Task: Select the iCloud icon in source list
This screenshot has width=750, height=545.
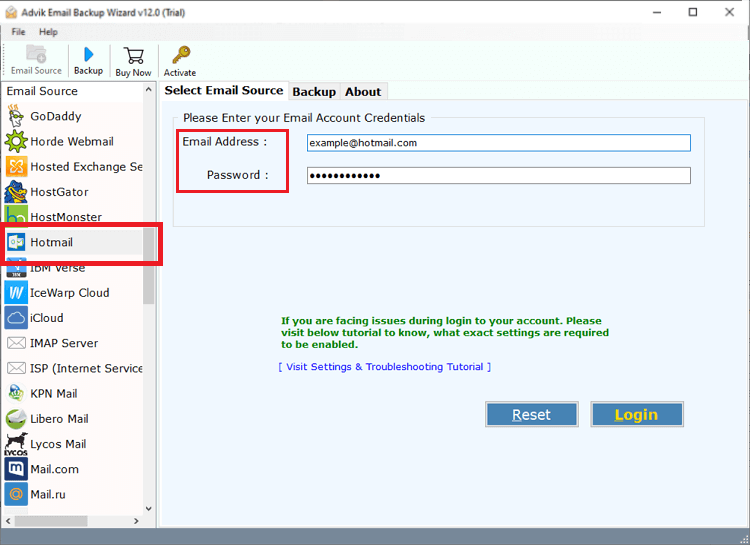Action: point(15,318)
